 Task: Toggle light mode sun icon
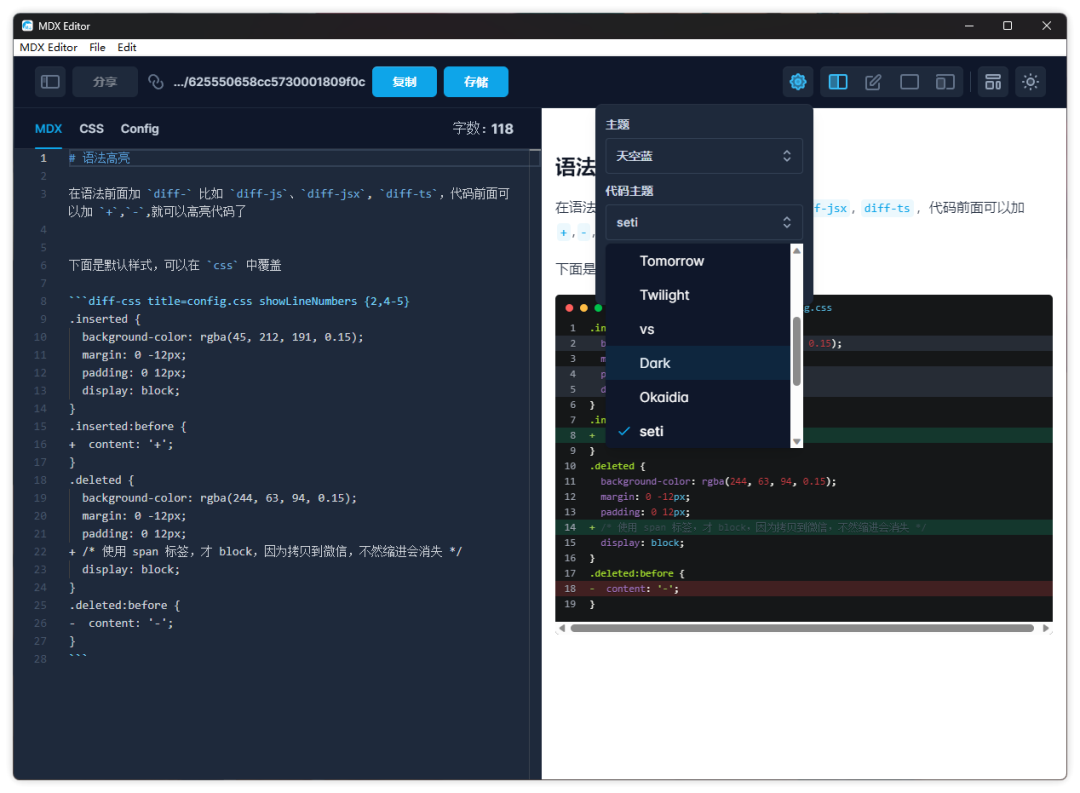click(x=1030, y=82)
